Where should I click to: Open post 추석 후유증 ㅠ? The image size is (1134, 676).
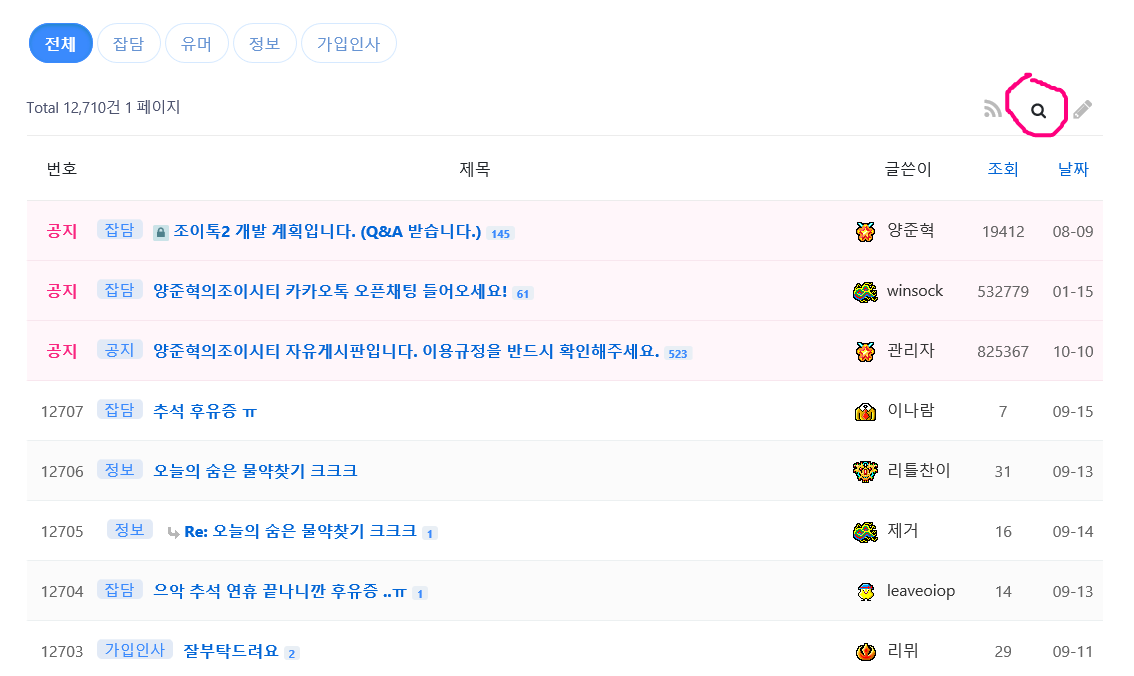pyautogui.click(x=205, y=411)
